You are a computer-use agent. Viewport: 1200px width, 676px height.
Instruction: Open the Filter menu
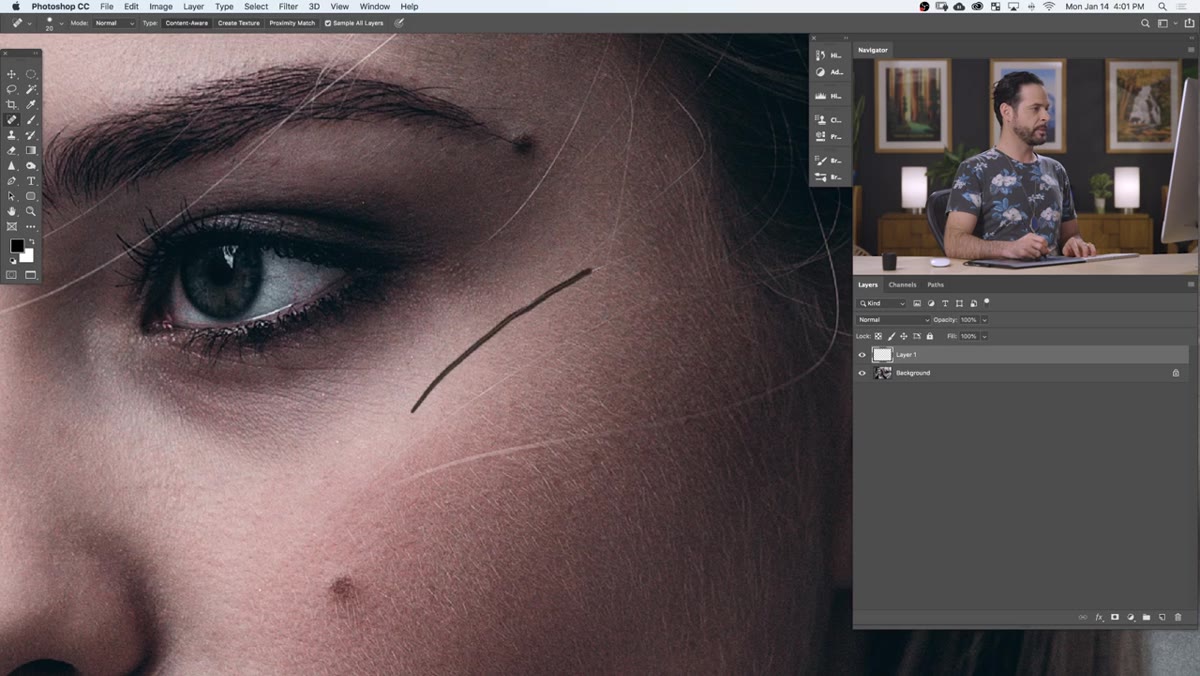point(288,6)
